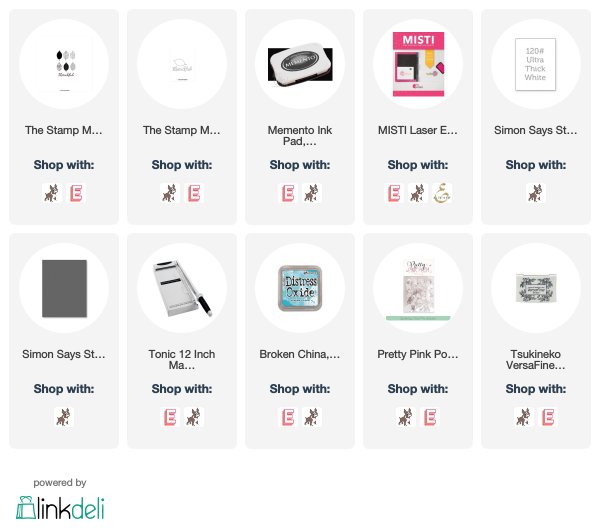
Task: Click the 120# Ultra Thick White cardstock image
Action: (x=535, y=64)
